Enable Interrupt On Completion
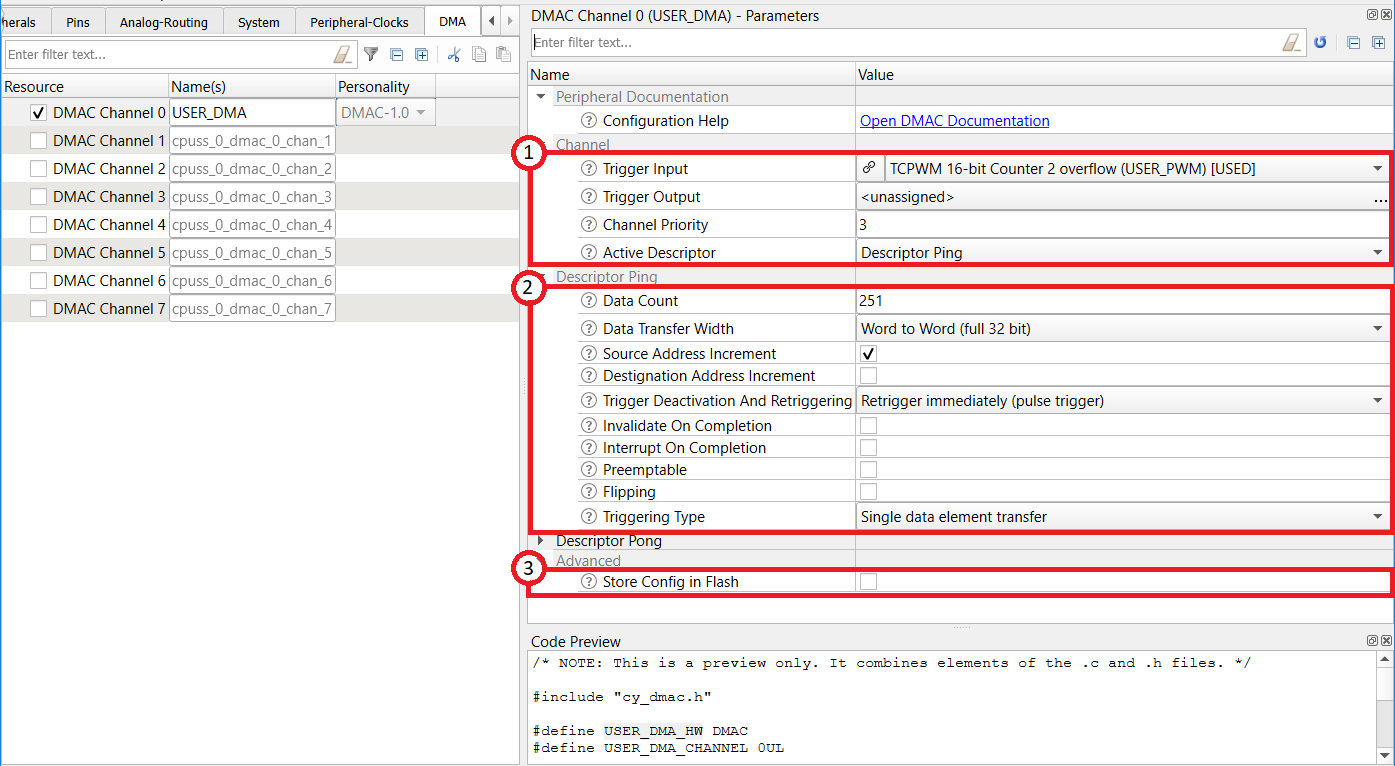This screenshot has width=1395, height=766. [869, 448]
